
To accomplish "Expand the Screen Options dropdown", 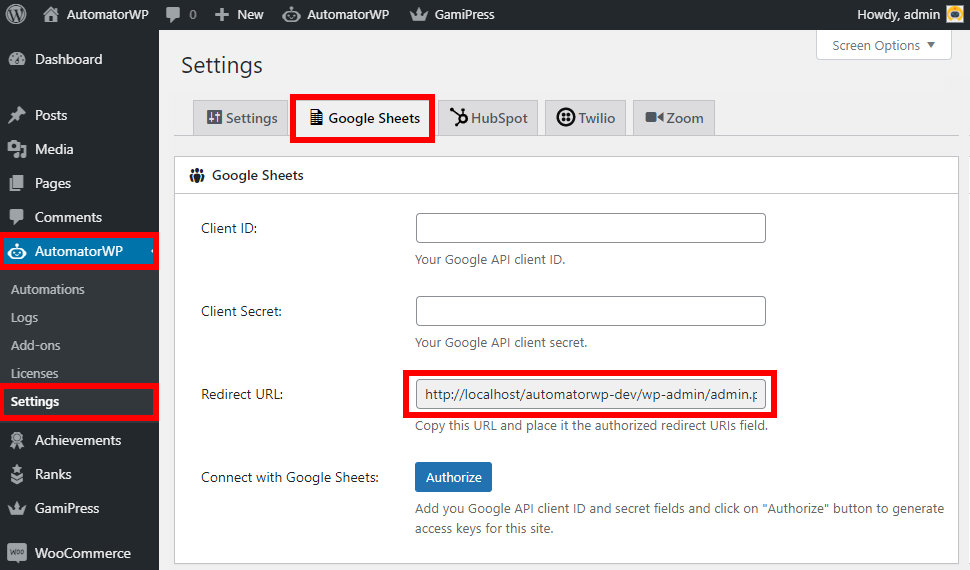I will pyautogui.click(x=883, y=45).
